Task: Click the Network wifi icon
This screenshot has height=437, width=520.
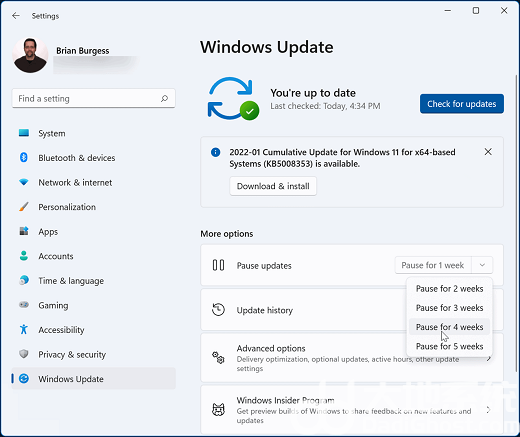Action: point(24,182)
